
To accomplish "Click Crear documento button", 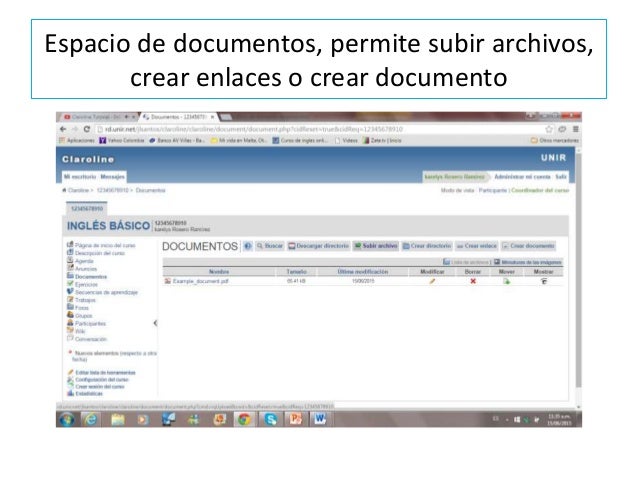I will [528, 246].
